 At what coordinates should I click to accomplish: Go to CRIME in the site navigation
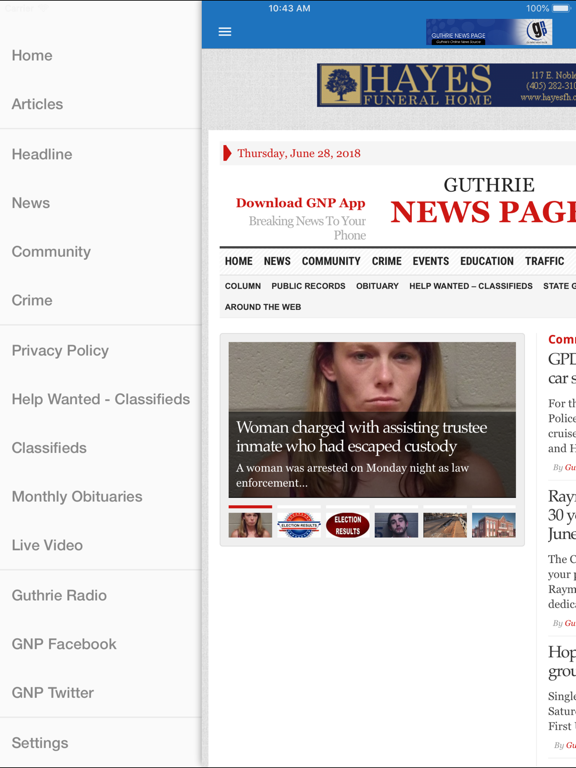tap(386, 261)
